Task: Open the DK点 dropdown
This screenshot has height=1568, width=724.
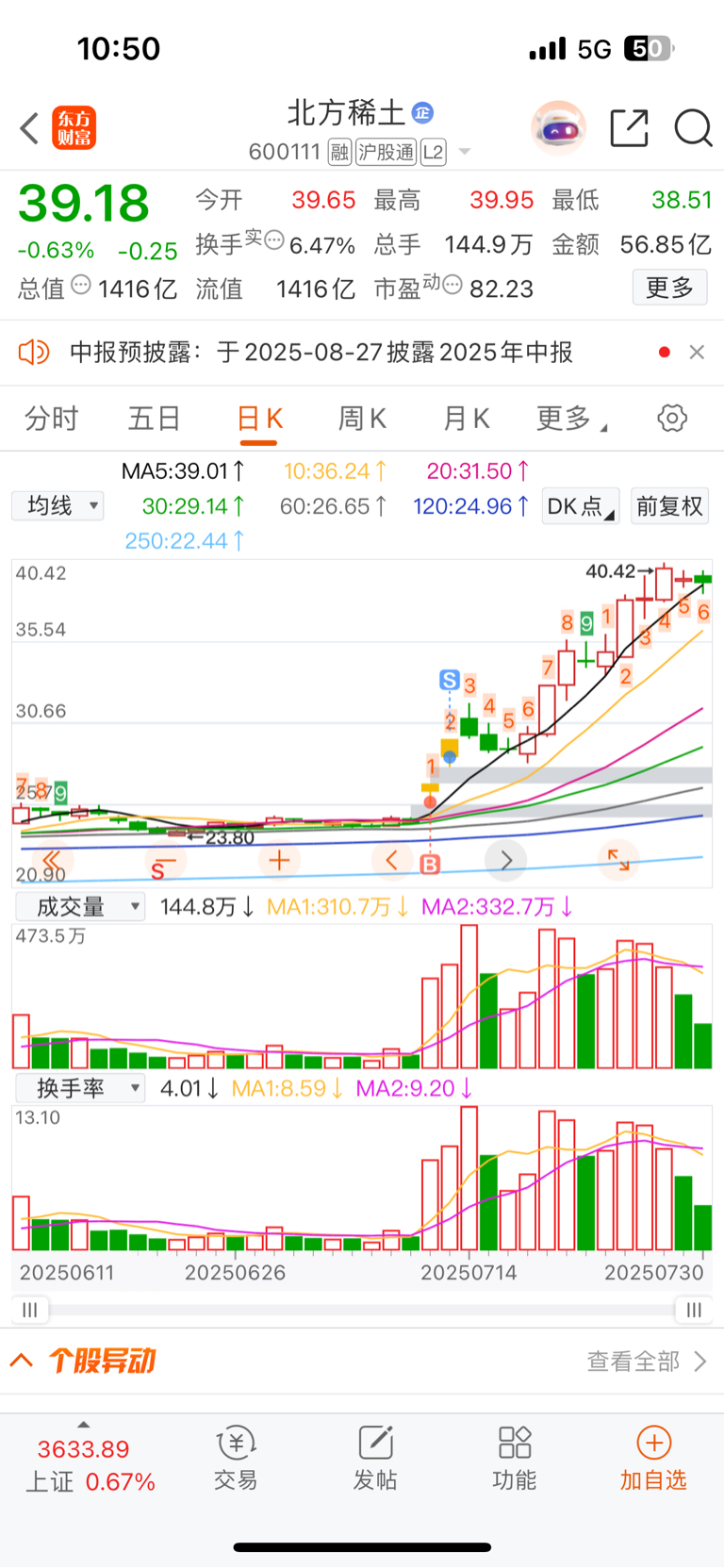Action: coord(581,506)
